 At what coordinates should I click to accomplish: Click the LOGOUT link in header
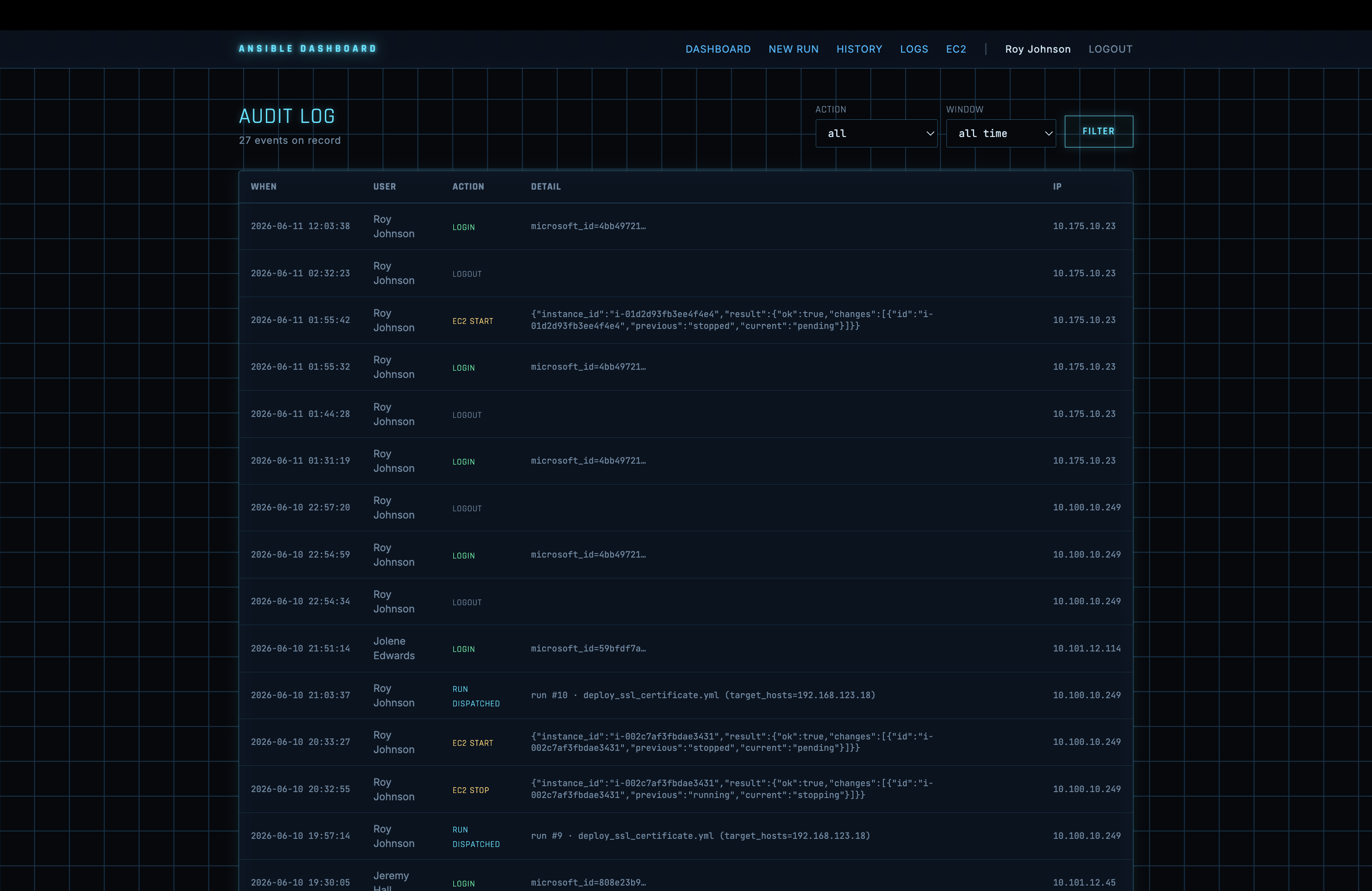[x=1110, y=49]
